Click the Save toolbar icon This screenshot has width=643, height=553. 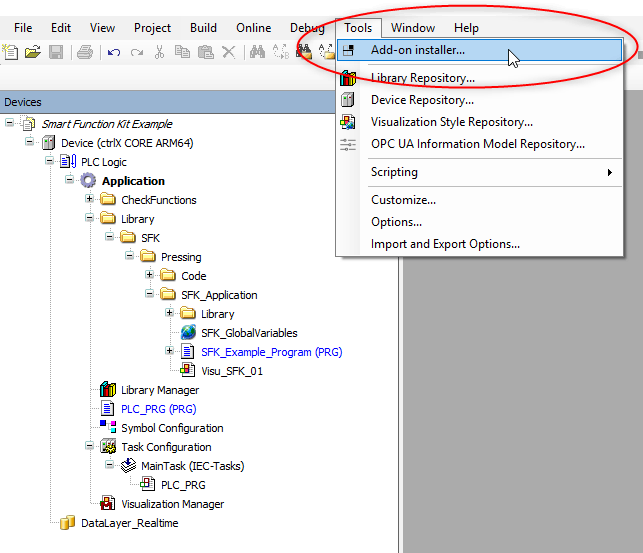(56, 52)
